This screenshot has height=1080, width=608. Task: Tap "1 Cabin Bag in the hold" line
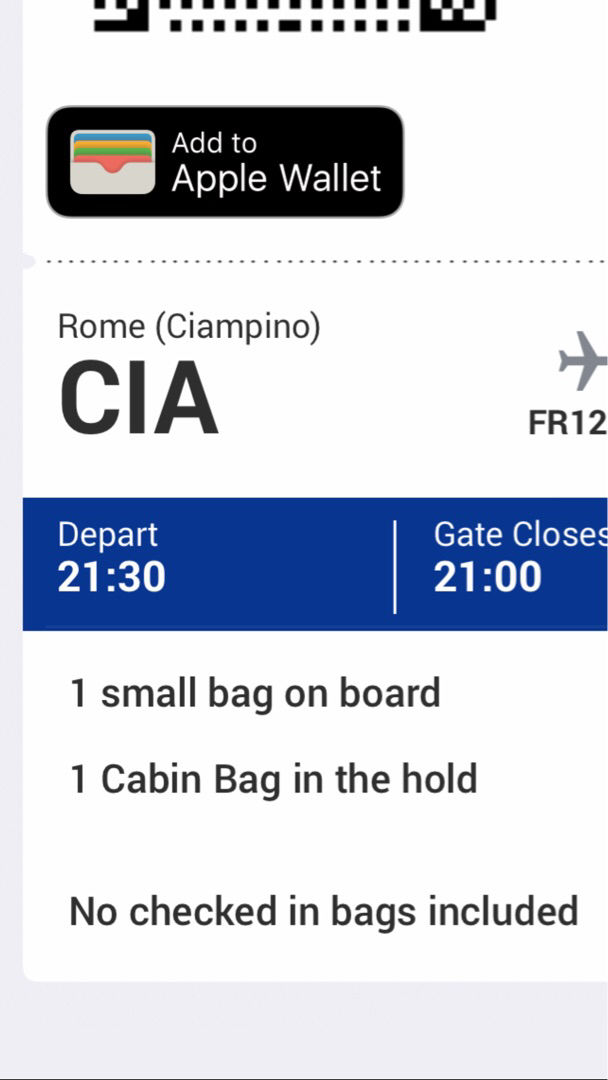(273, 779)
